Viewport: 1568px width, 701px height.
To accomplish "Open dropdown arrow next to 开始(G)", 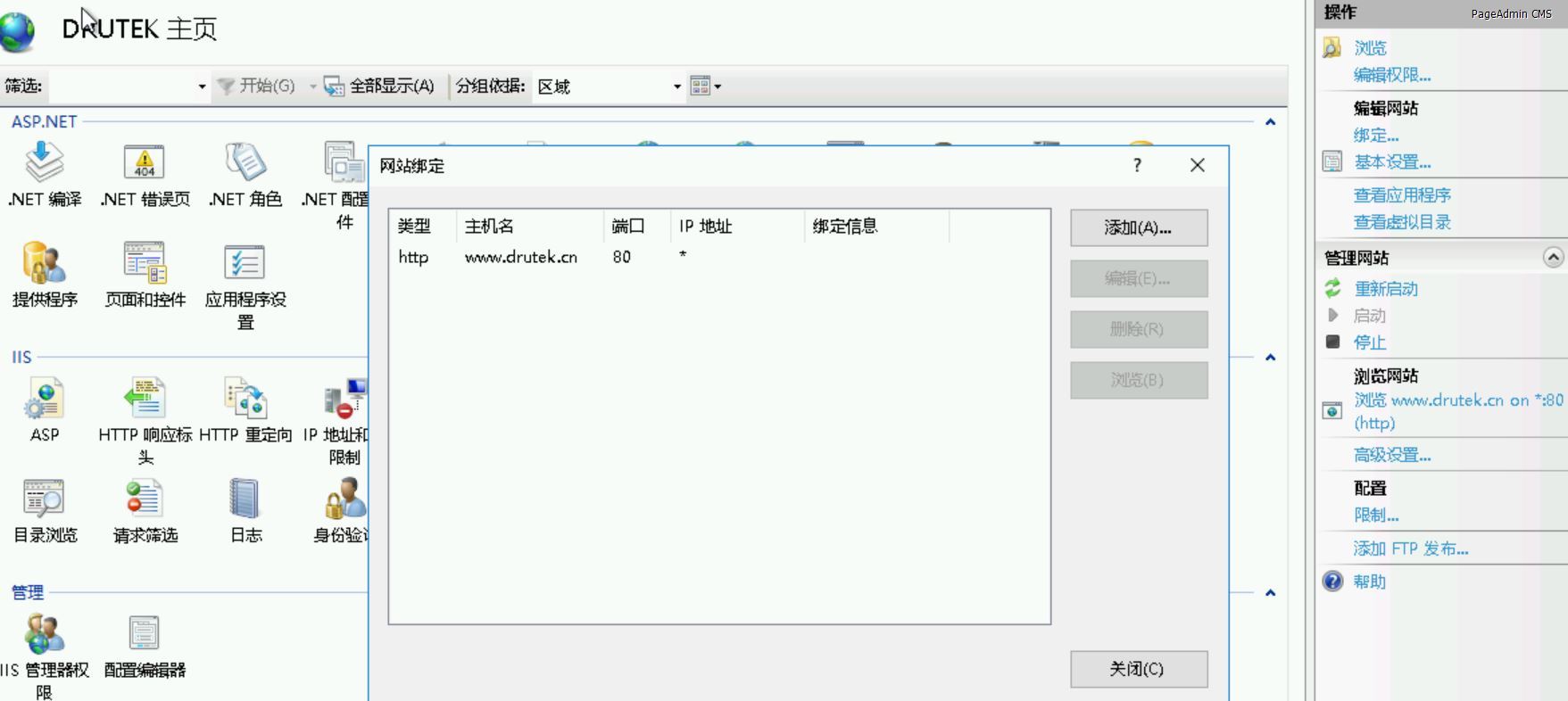I will [x=313, y=87].
